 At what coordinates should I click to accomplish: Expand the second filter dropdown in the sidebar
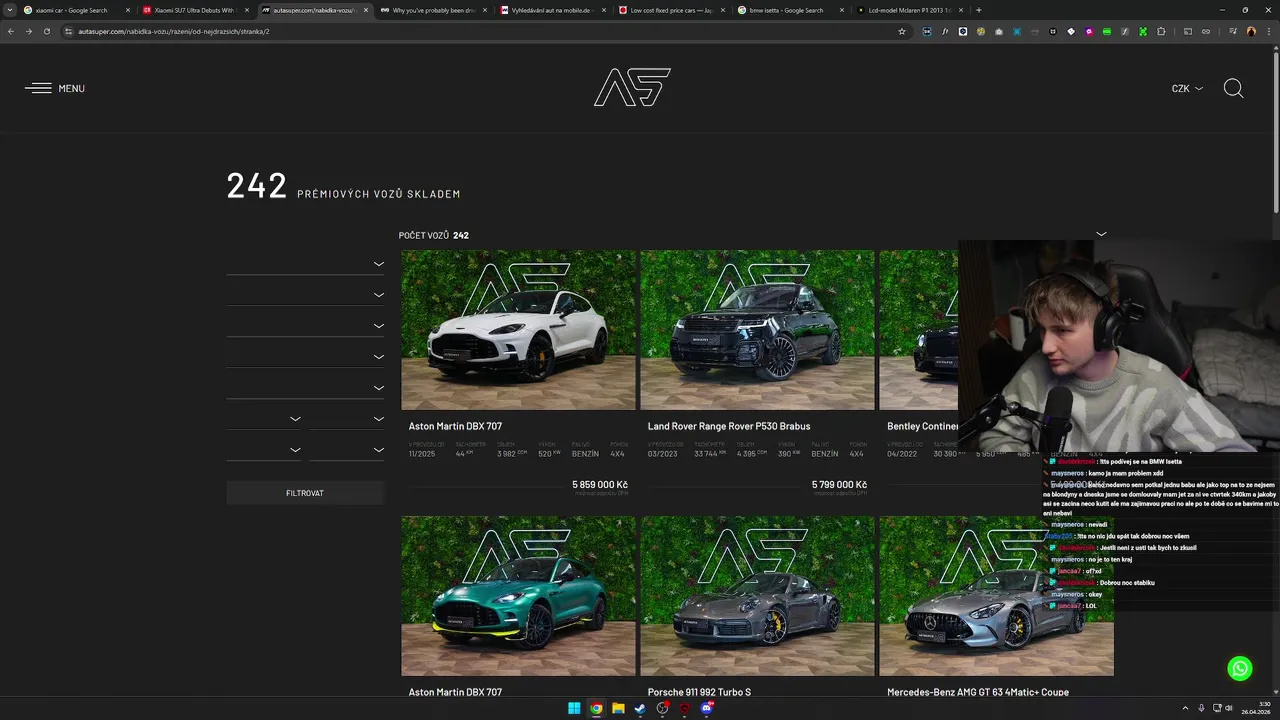378,295
